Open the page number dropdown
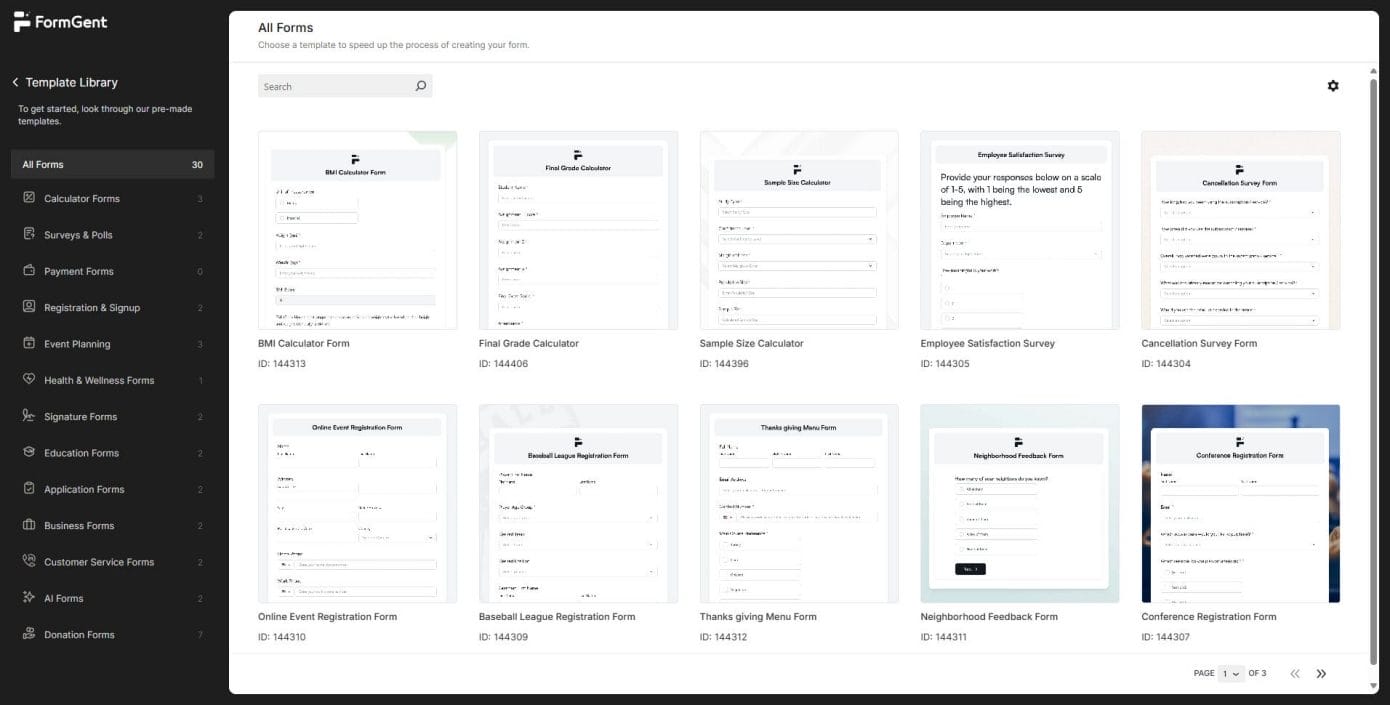The width and height of the screenshot is (1390, 705). pyautogui.click(x=1231, y=674)
